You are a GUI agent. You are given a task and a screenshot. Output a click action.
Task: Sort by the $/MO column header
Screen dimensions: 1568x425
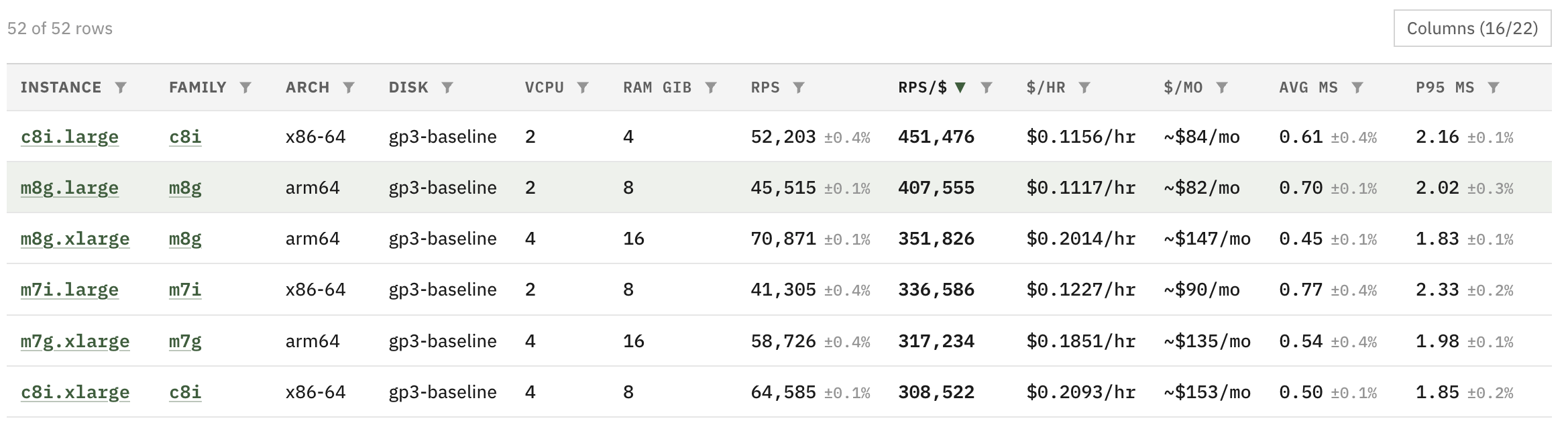point(1183,88)
